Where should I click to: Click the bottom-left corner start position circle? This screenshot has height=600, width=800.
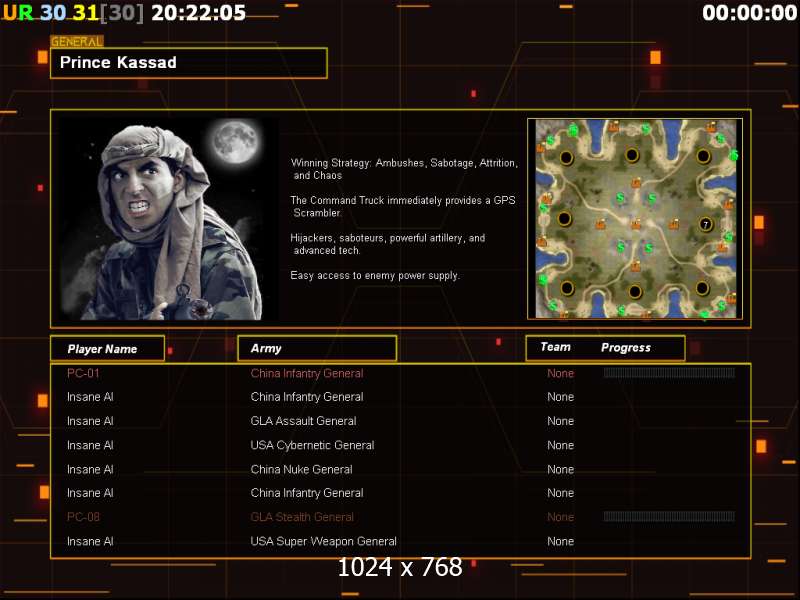coord(567,288)
